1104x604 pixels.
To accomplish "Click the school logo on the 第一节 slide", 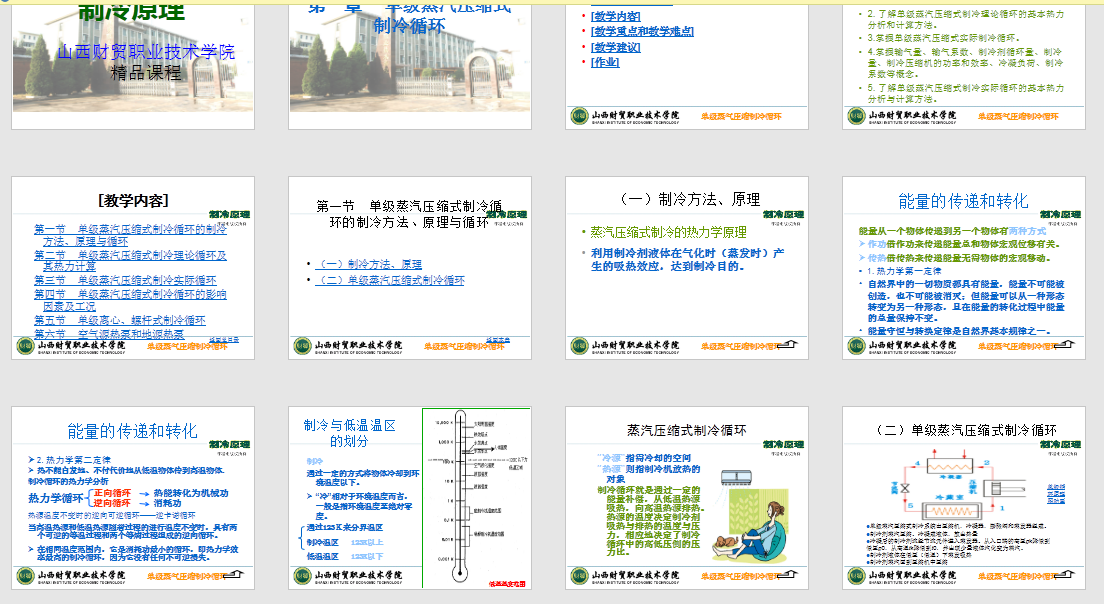I will (x=302, y=346).
